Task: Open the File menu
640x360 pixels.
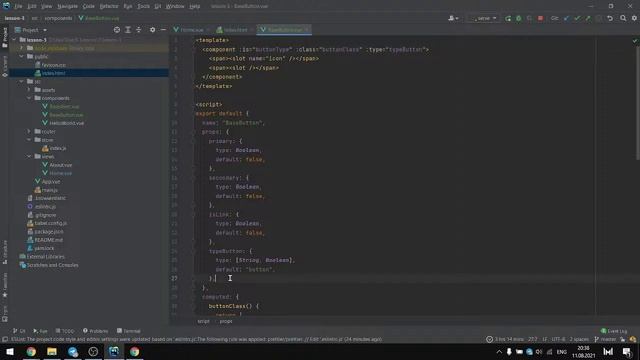Action: (x=18, y=7)
